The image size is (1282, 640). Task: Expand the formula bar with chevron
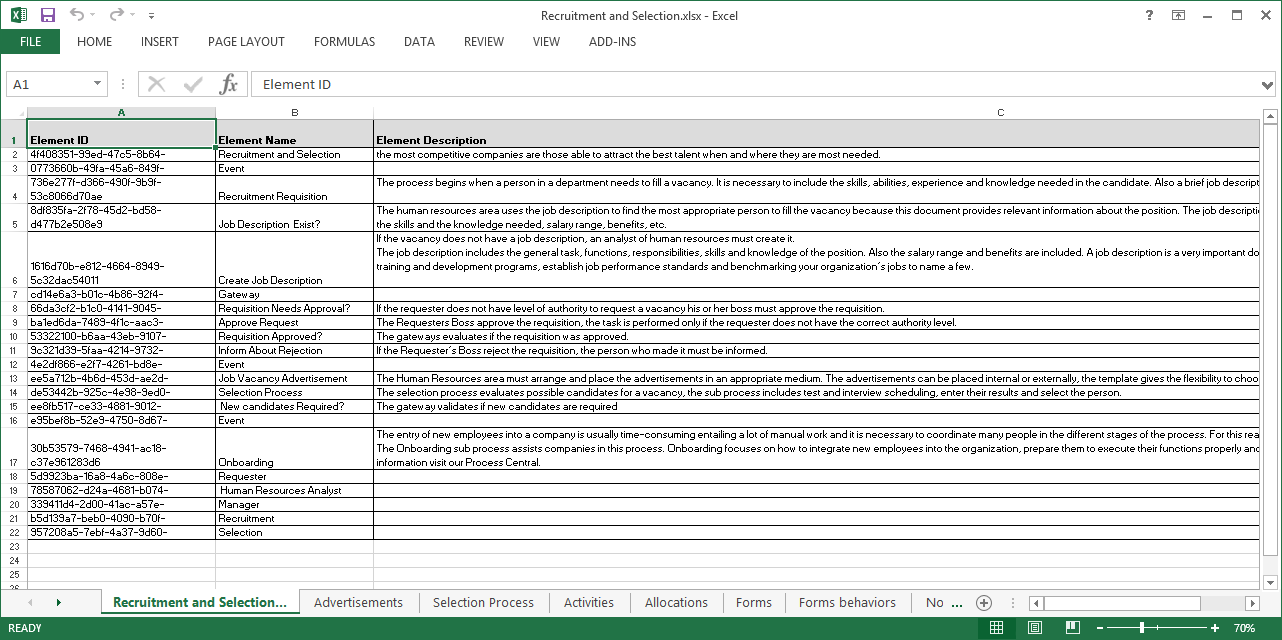[1268, 85]
